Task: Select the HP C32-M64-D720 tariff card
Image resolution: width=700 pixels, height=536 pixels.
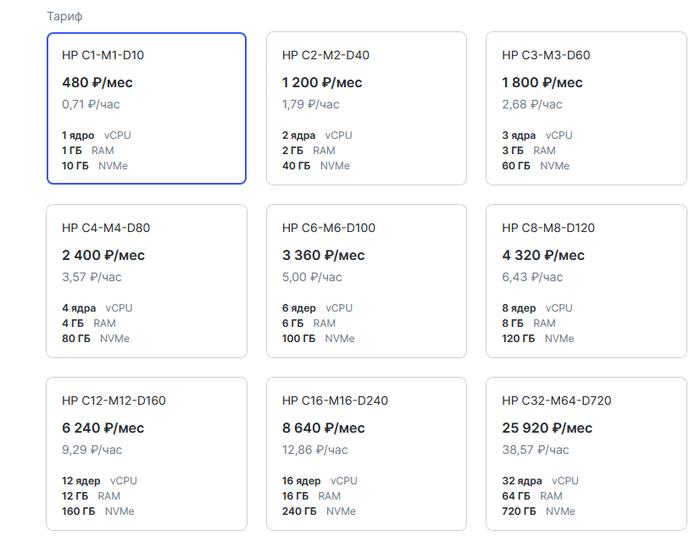Action: [x=586, y=454]
